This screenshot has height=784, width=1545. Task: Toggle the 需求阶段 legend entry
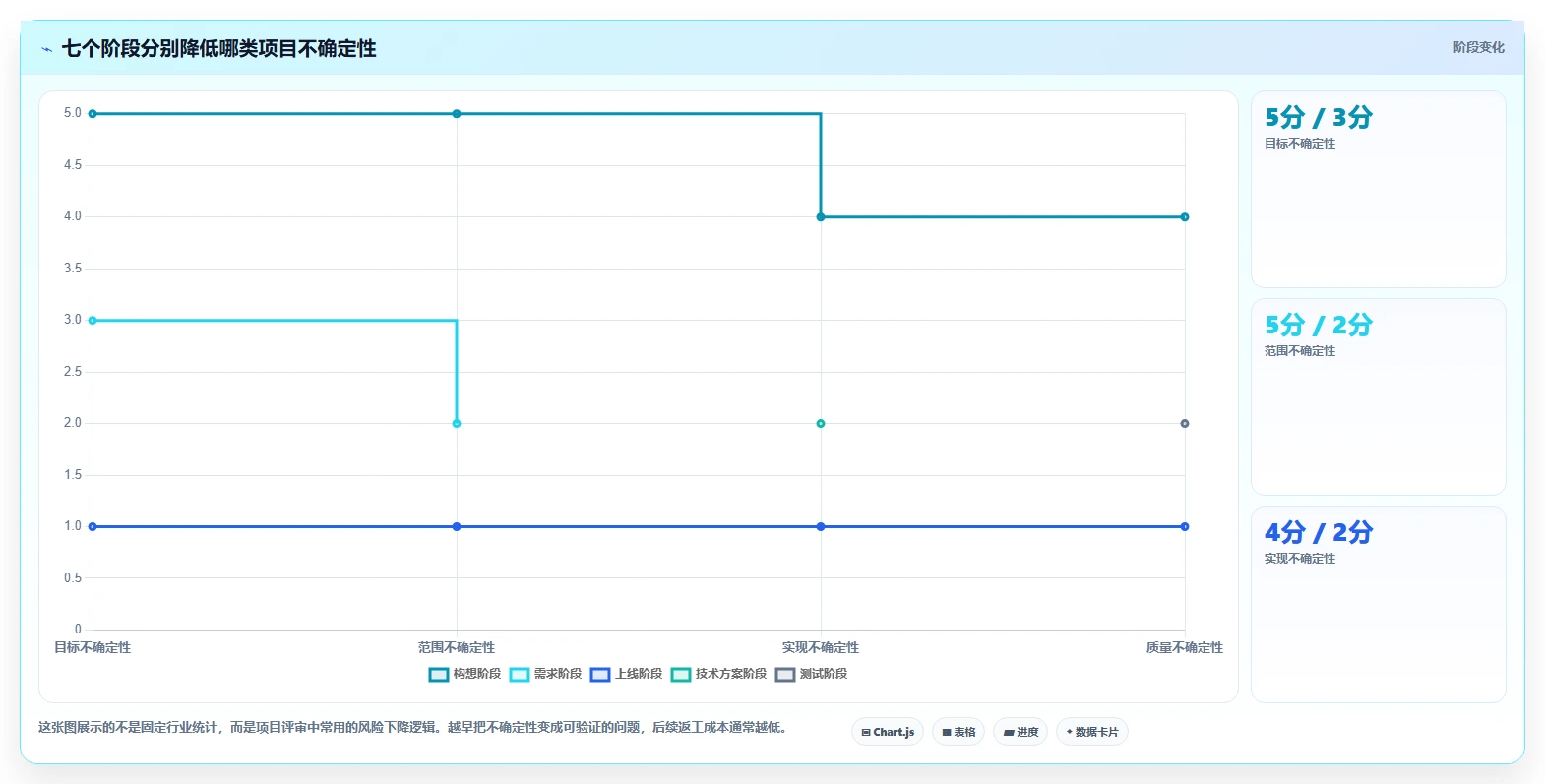tap(545, 674)
